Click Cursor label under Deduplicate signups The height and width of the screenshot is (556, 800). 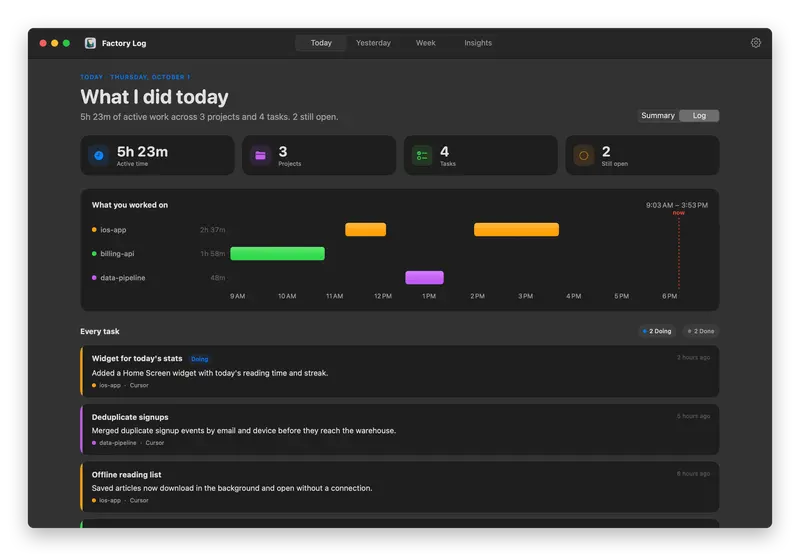[x=155, y=443]
